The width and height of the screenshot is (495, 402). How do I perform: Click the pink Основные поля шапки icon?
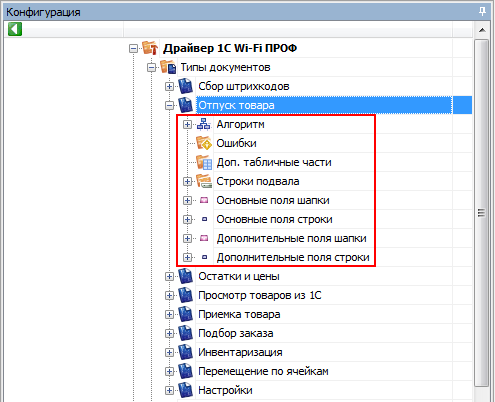tap(204, 200)
